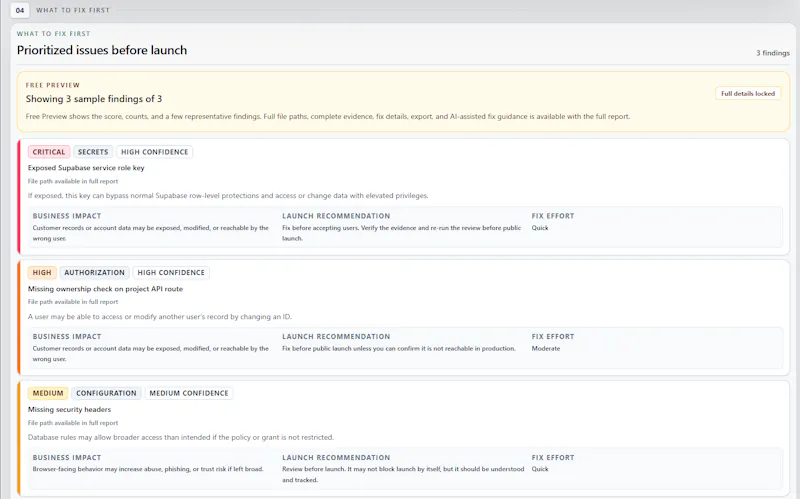Click 'Fix before public launch unless you can confirm' text

[x=399, y=348]
